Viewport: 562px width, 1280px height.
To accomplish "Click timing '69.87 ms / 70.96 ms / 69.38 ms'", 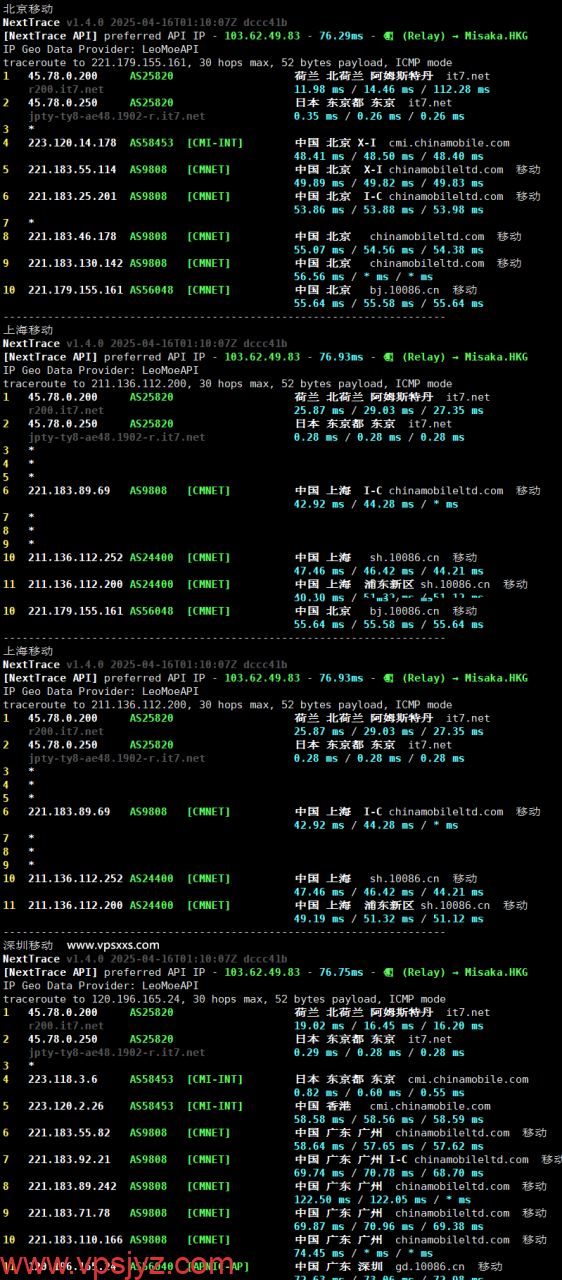I will [x=388, y=1227].
